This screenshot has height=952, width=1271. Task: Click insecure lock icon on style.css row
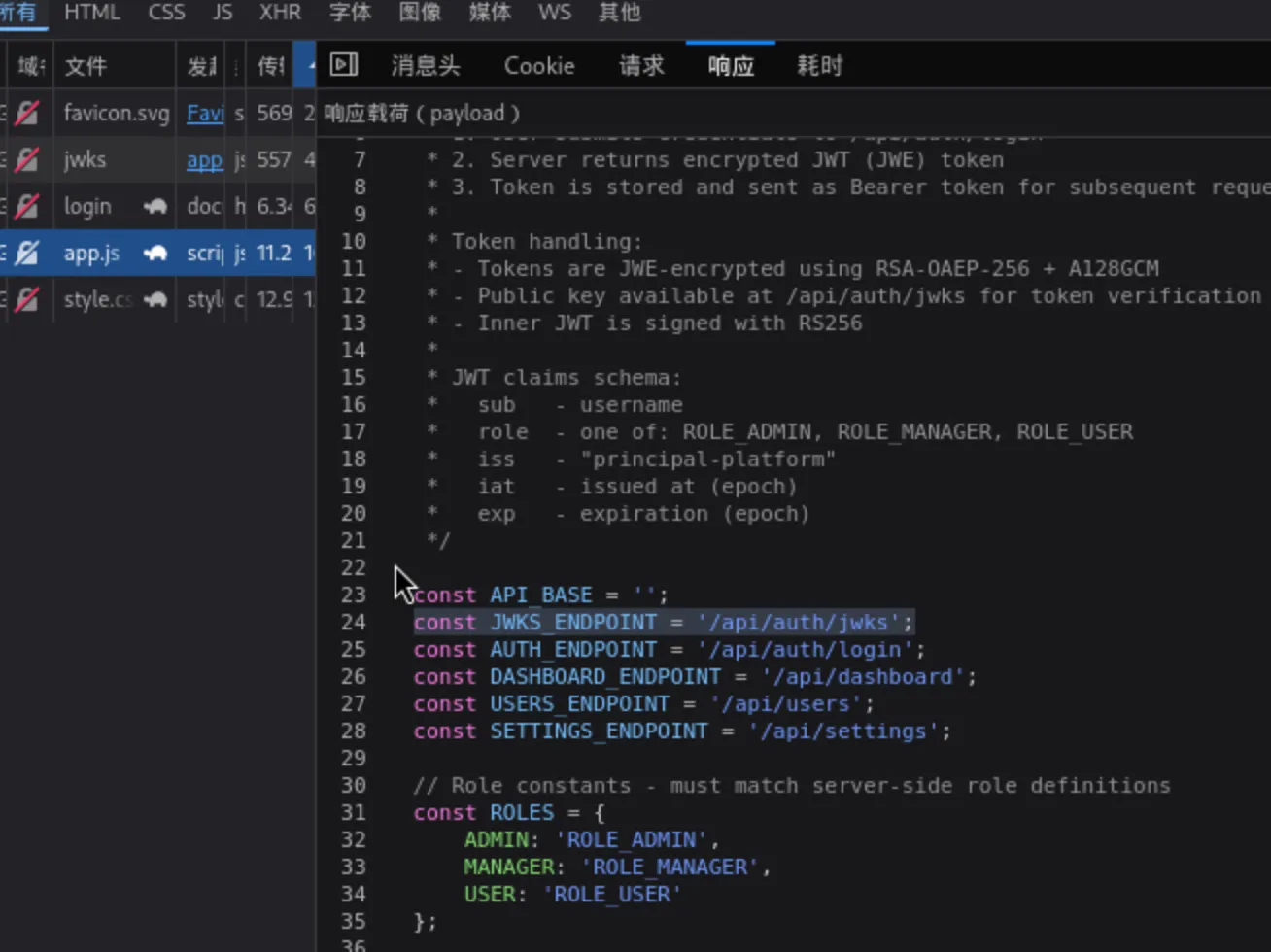[27, 300]
